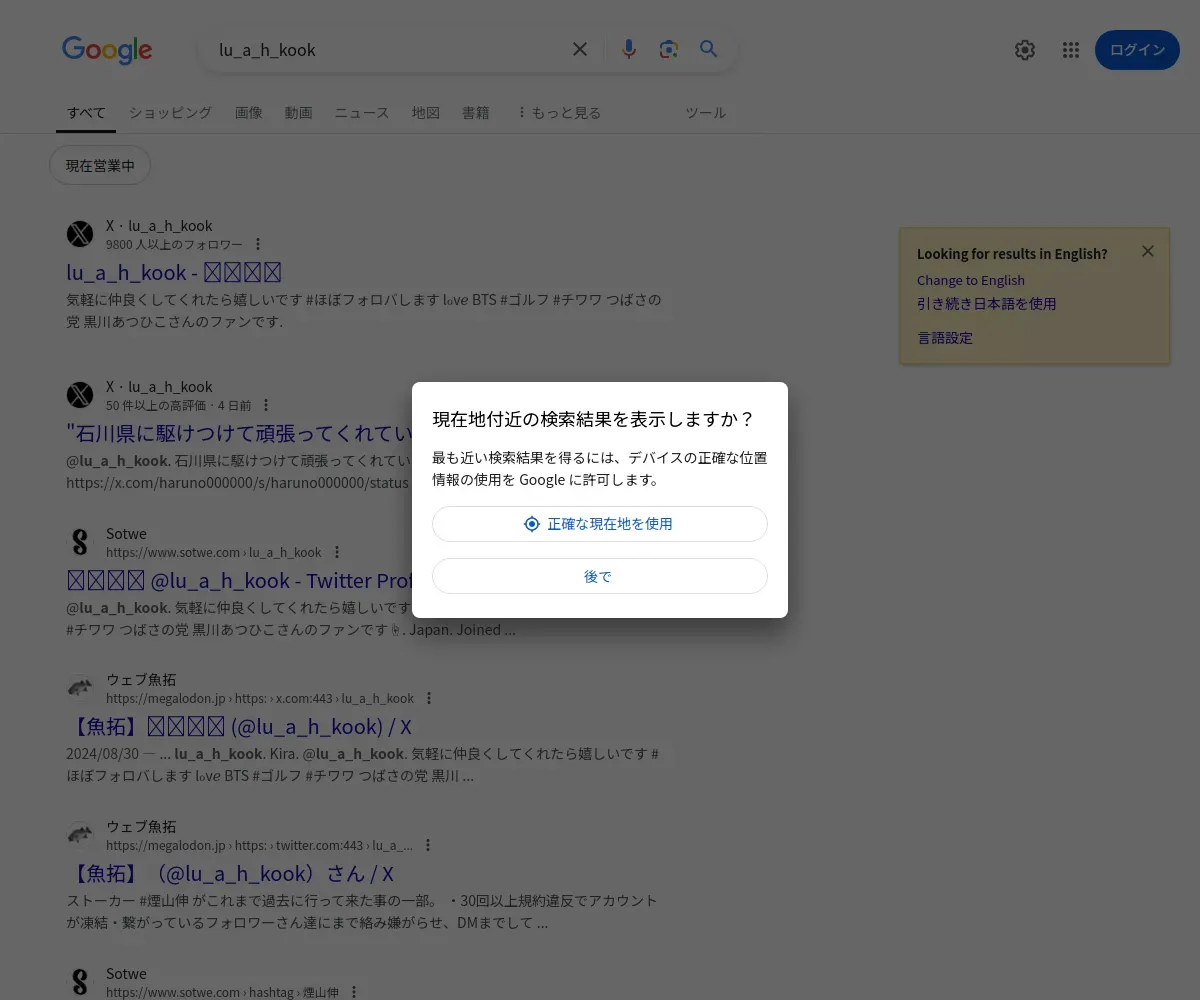Open Google Lens image search icon

(x=669, y=49)
